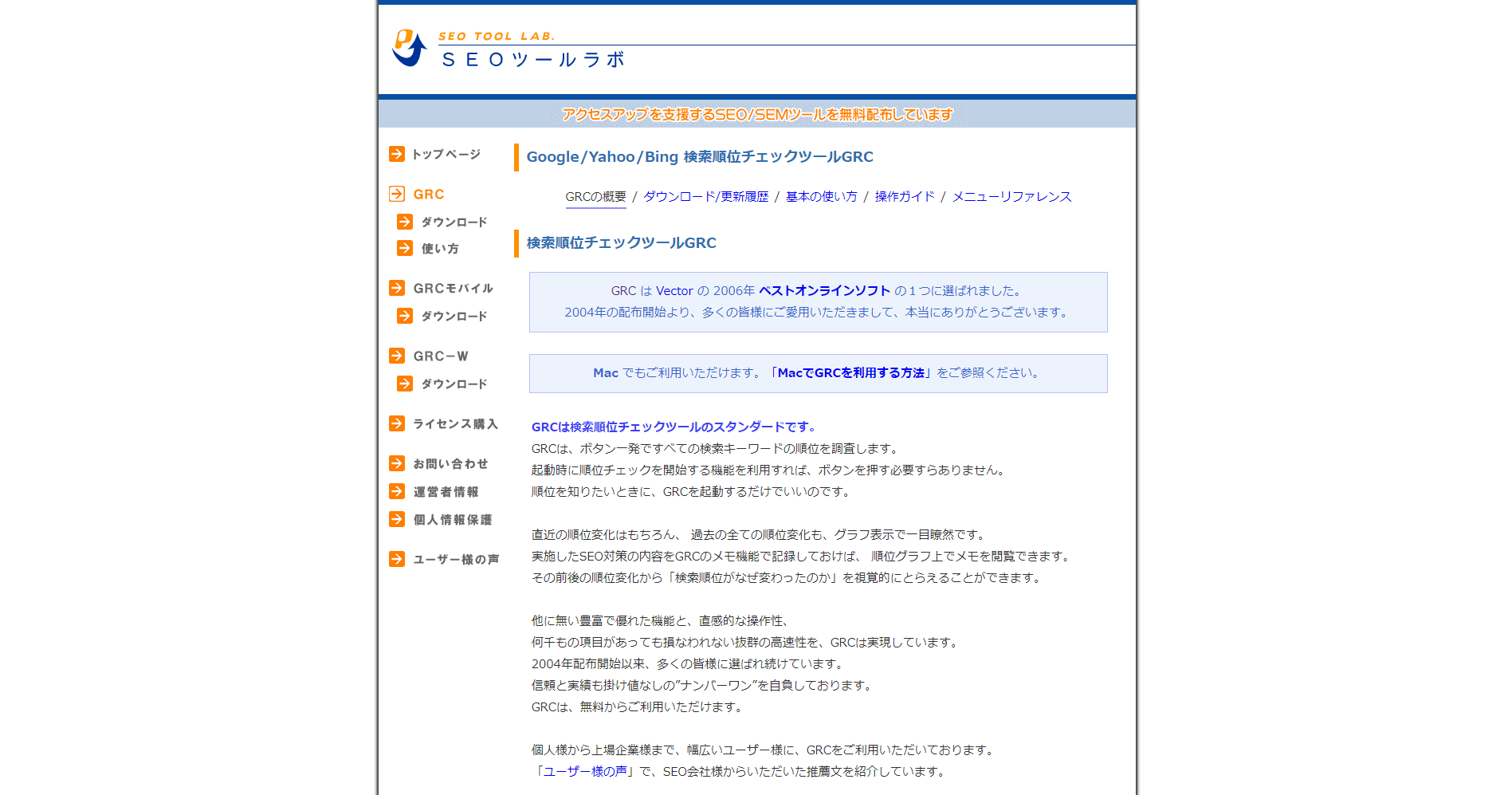Open 運営者情報 page
This screenshot has width=1512, height=795.
tap(446, 492)
